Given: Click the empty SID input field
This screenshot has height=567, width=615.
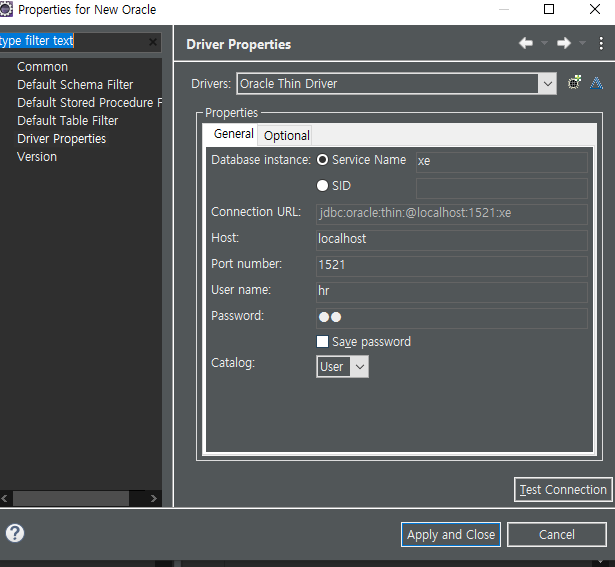Looking at the screenshot, I should tap(502, 188).
